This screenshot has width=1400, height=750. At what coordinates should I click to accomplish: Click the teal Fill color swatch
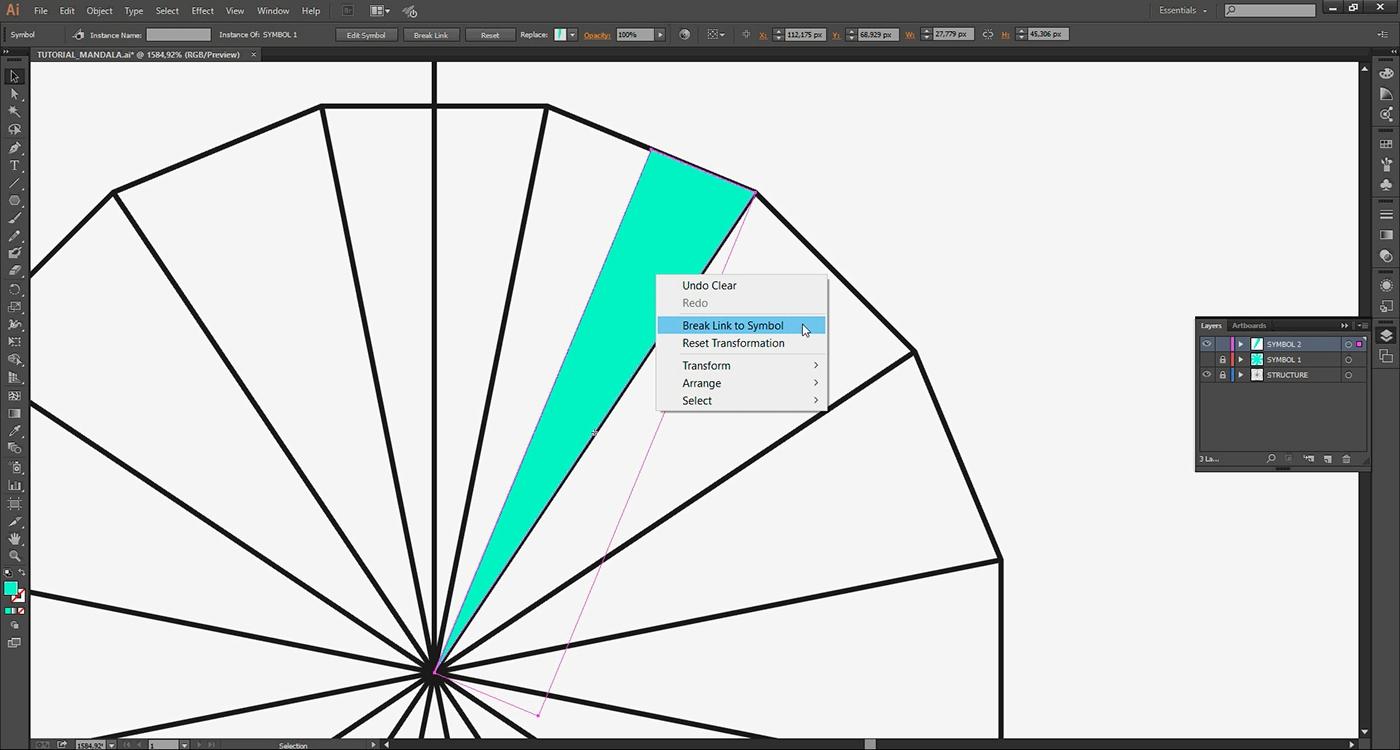[x=10, y=588]
